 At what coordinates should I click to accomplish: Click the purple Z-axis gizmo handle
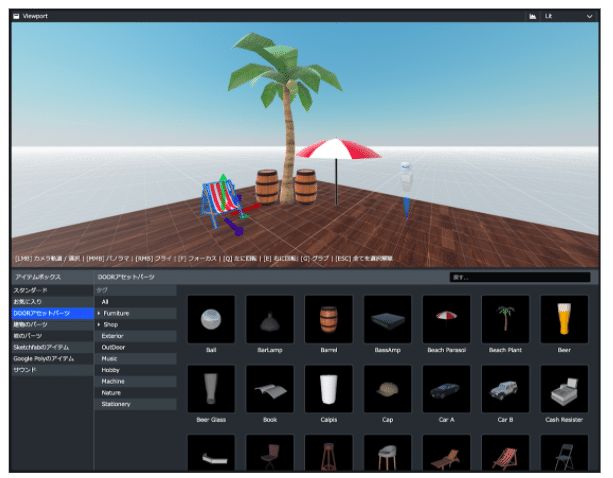235,227
